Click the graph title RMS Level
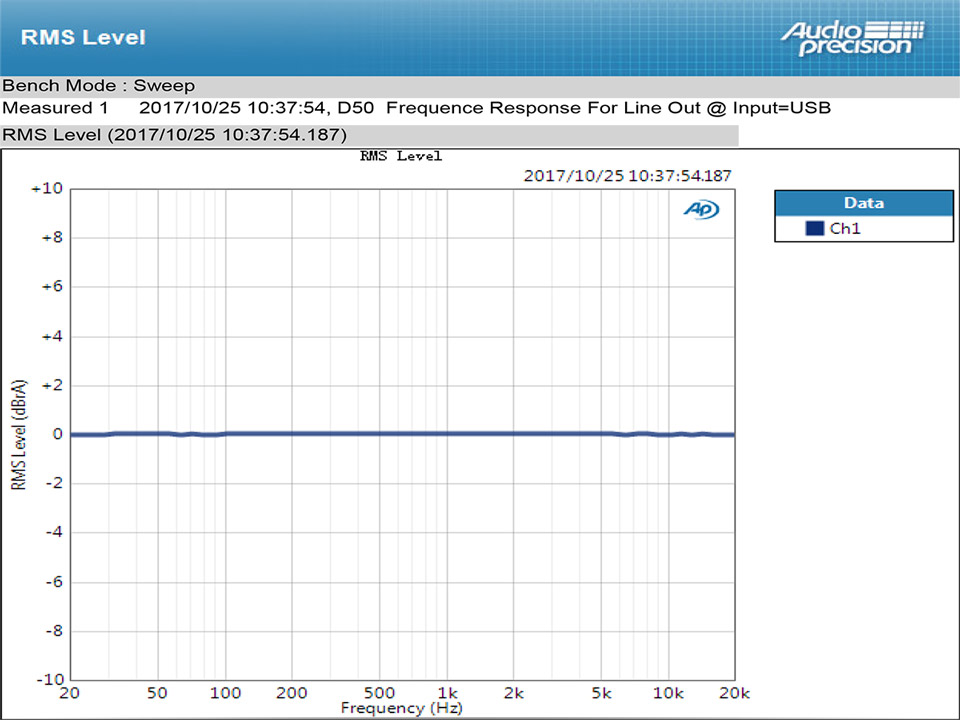 [x=398, y=156]
